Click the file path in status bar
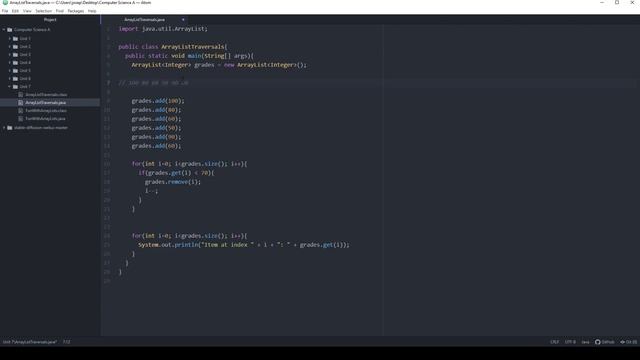The image size is (640, 360). tap(30, 342)
